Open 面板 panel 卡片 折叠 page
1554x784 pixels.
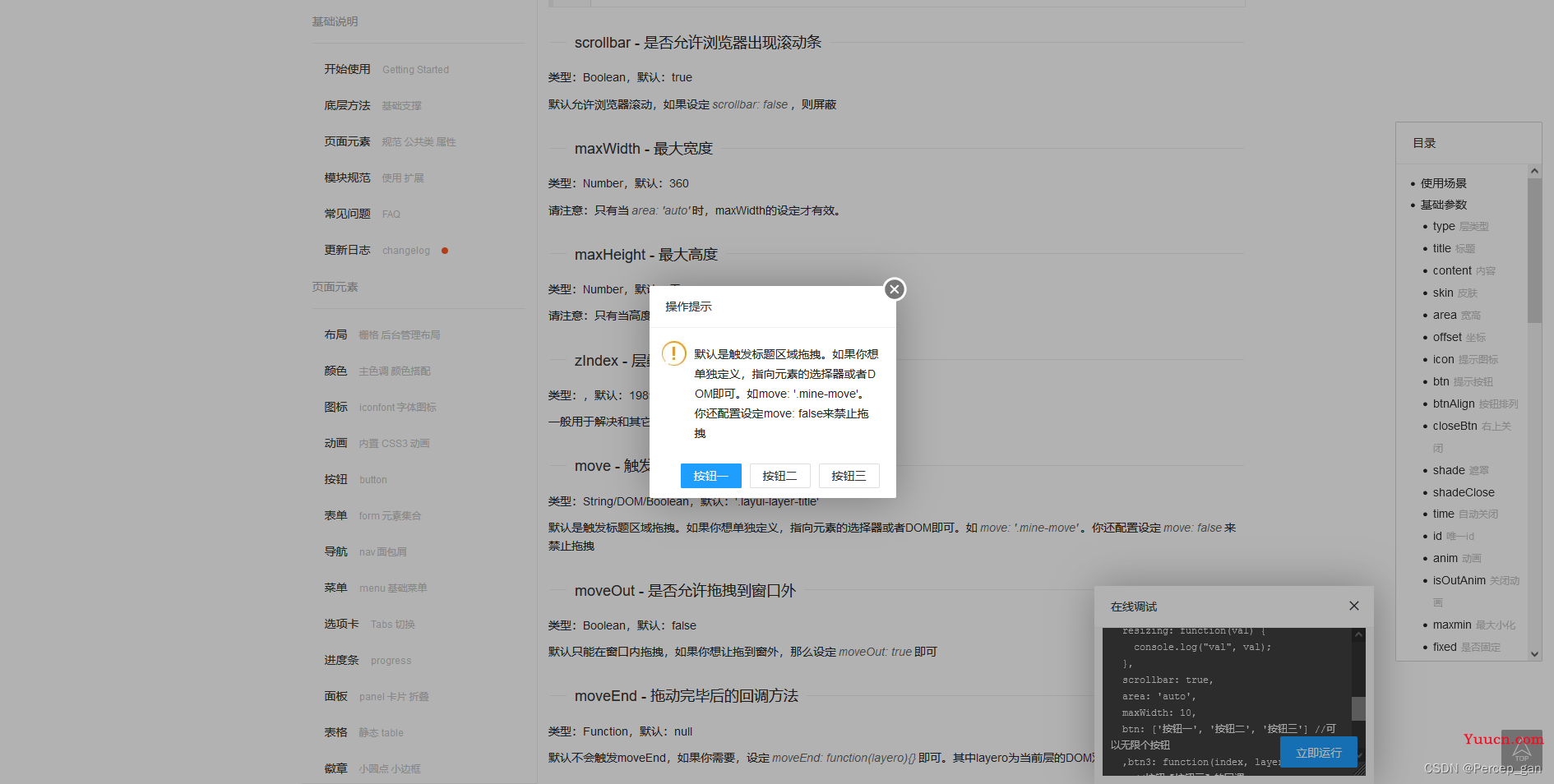coord(377,696)
